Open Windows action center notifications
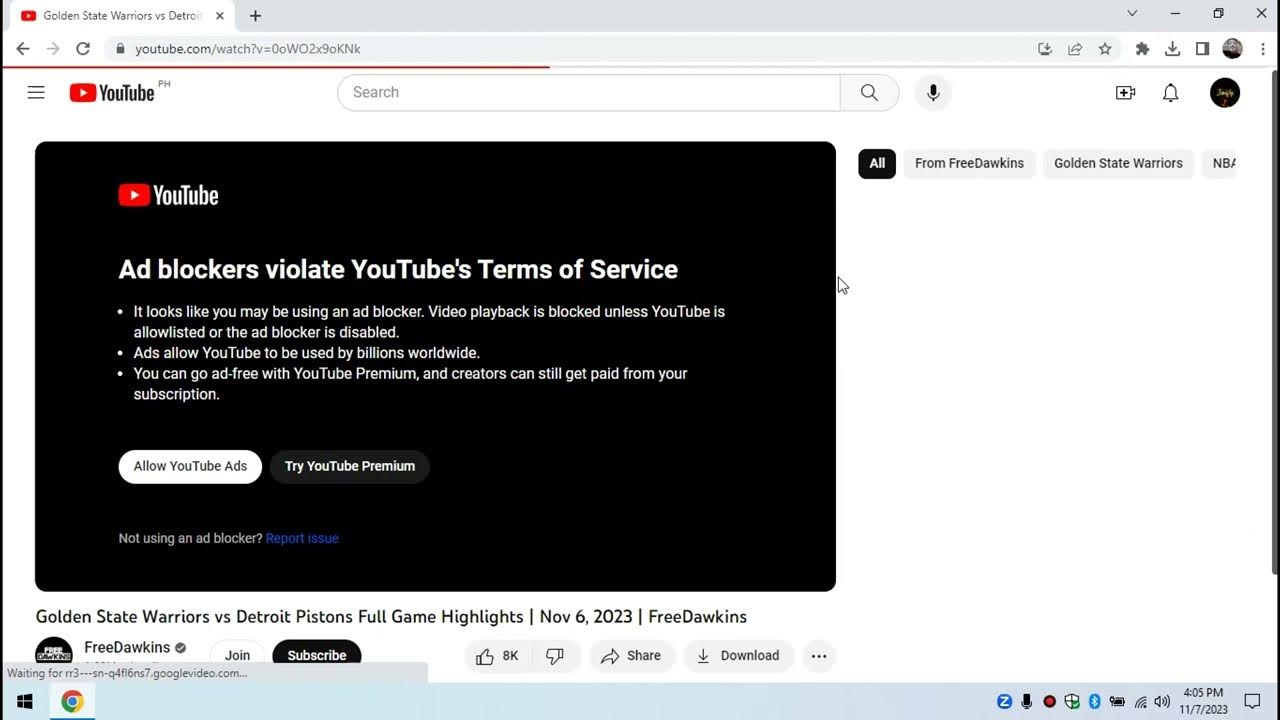This screenshot has width=1280, height=720. click(x=1252, y=701)
